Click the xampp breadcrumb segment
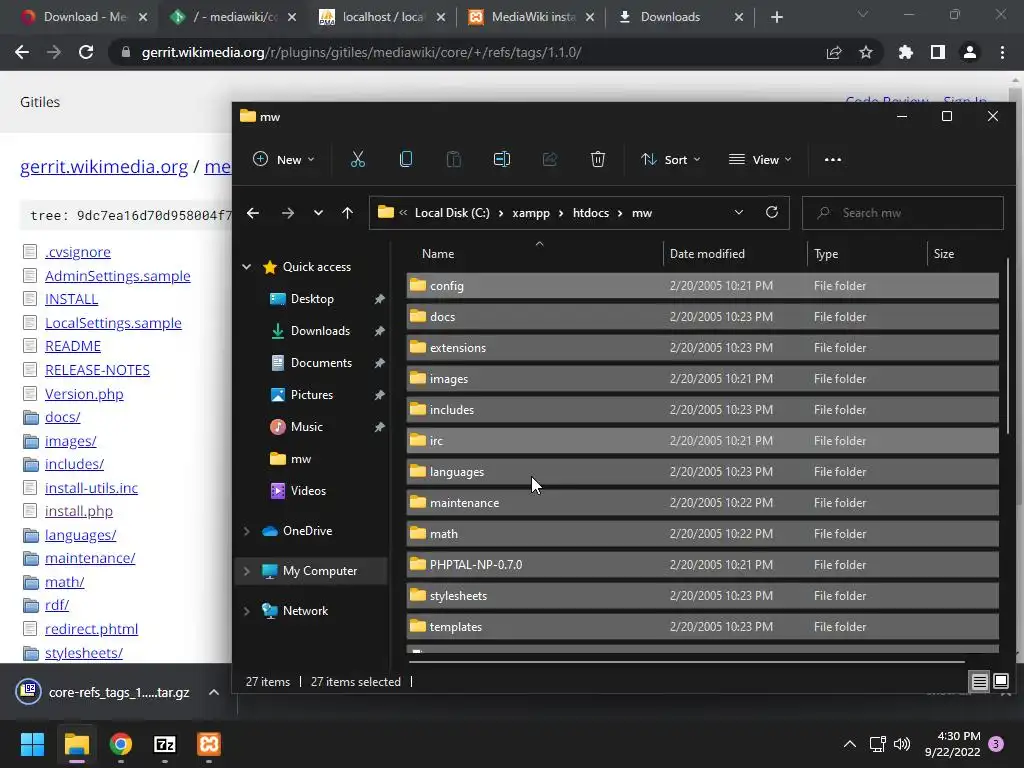This screenshot has width=1024, height=768. [x=531, y=213]
